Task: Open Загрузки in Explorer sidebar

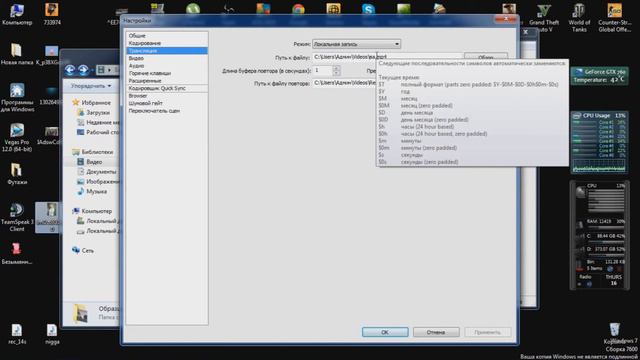Action: pos(98,113)
